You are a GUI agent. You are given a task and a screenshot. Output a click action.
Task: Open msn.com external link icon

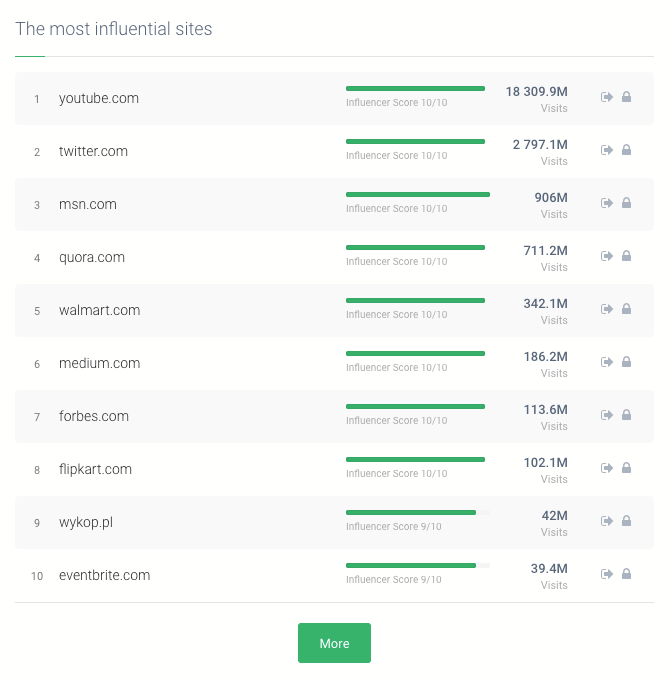coord(607,203)
